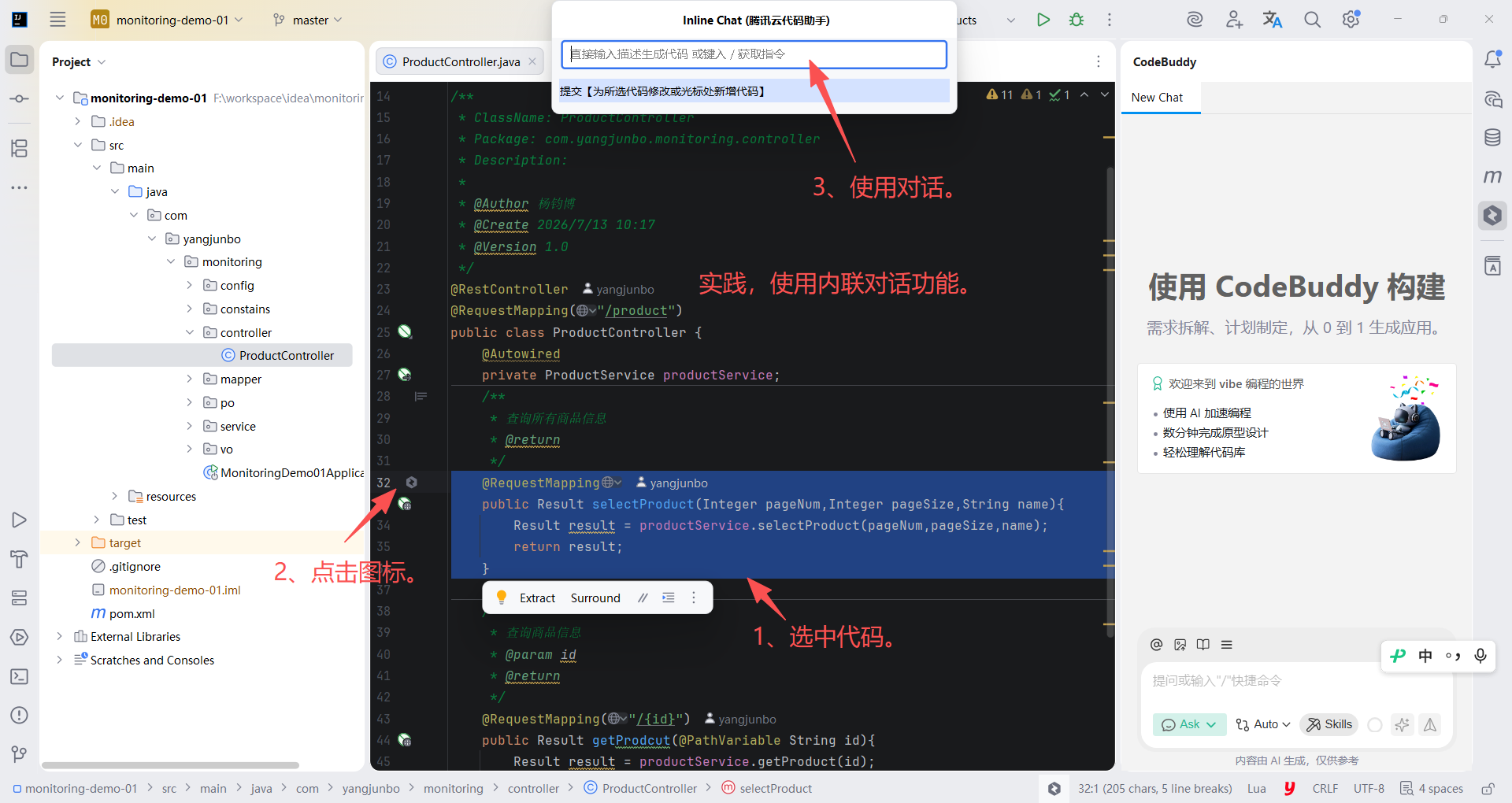1512x803 pixels.
Task: Expand the mapper package
Action: (189, 379)
